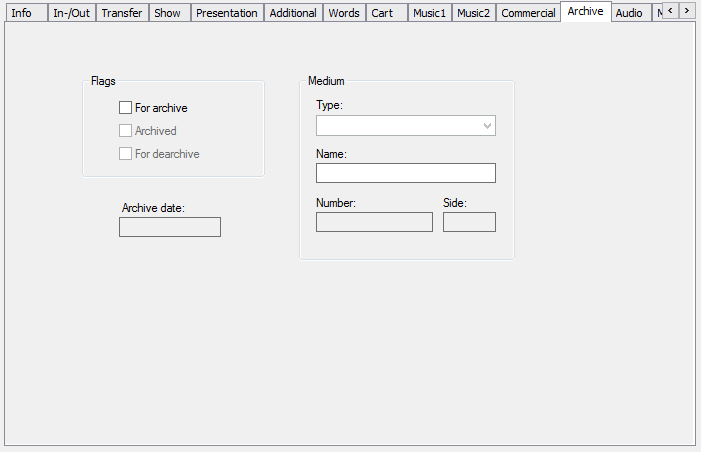This screenshot has width=701, height=452.
Task: Go to the Transfer tab
Action: pyautogui.click(x=122, y=13)
